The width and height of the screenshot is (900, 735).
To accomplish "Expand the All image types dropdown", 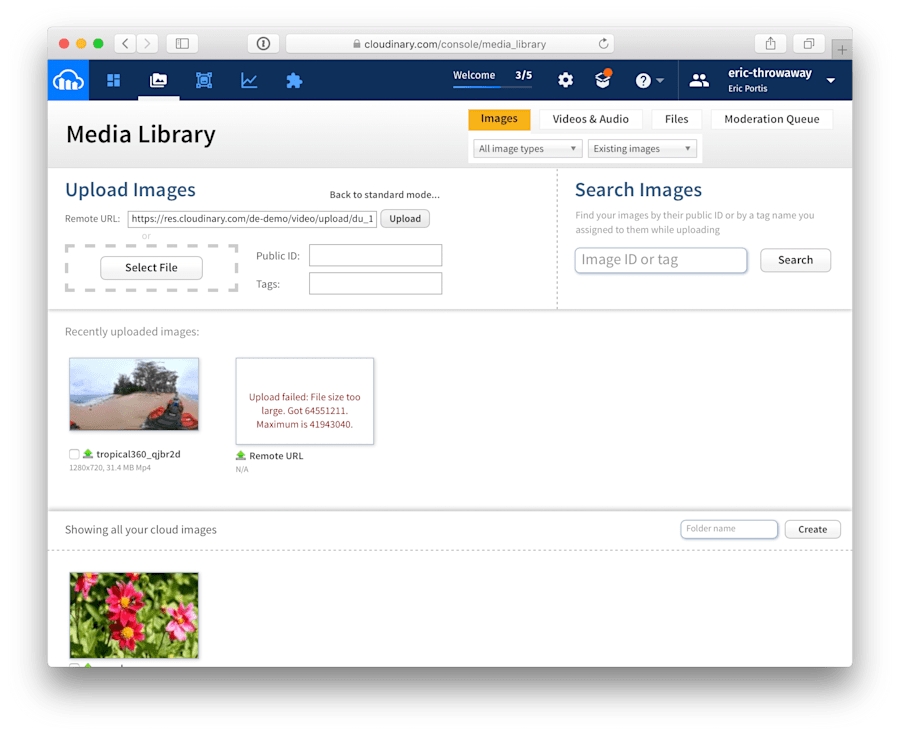I will coord(527,149).
